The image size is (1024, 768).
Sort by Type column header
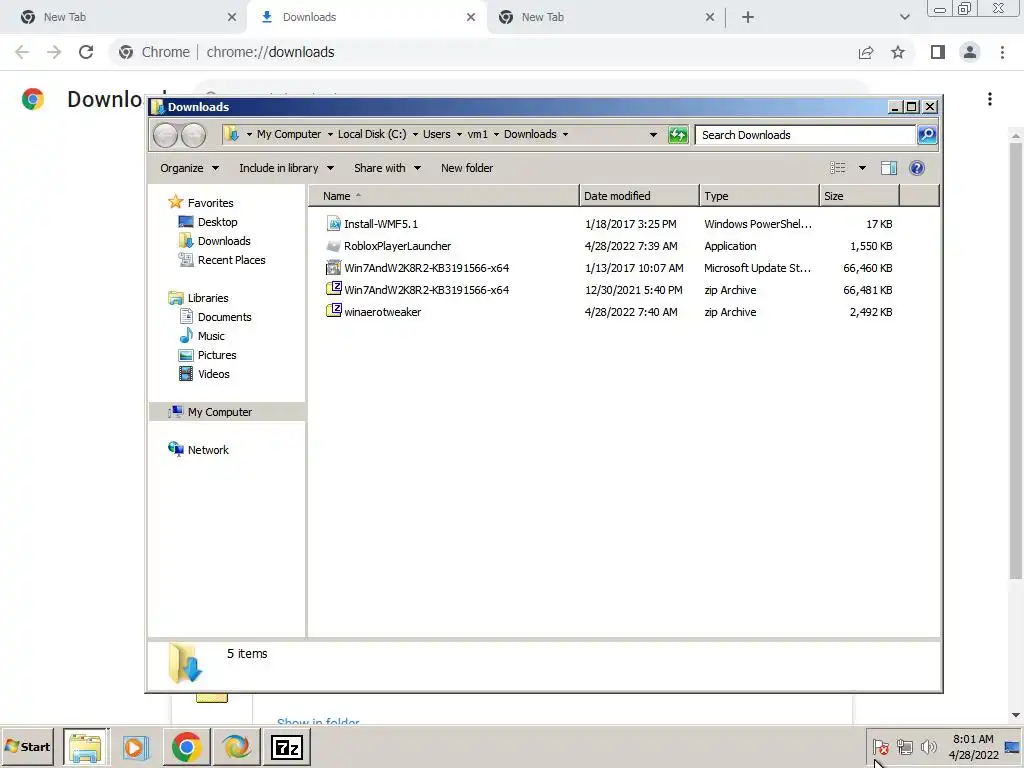coord(760,196)
